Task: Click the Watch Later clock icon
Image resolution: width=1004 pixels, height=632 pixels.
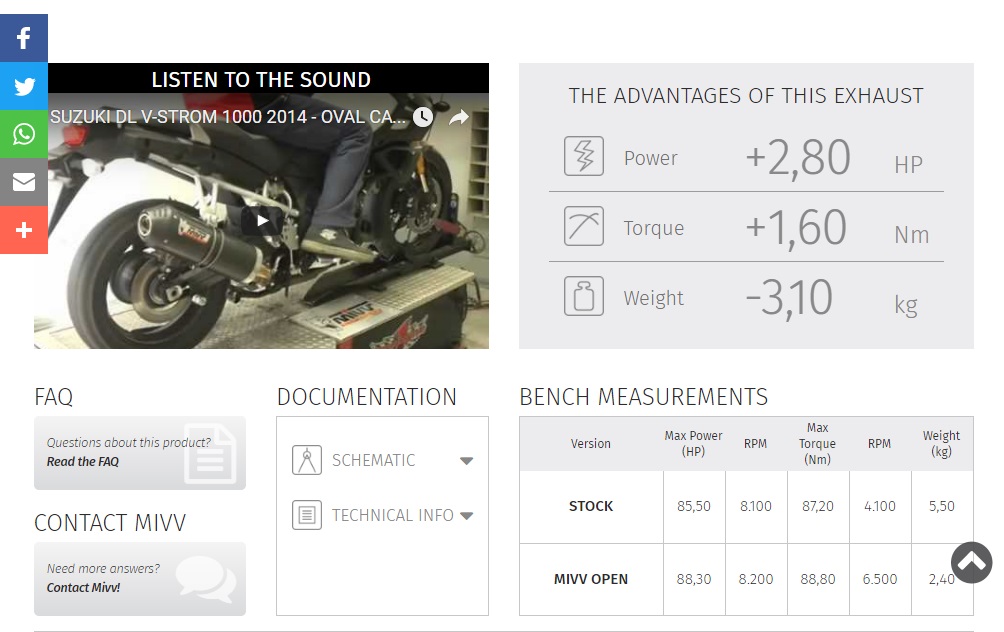Action: click(423, 117)
